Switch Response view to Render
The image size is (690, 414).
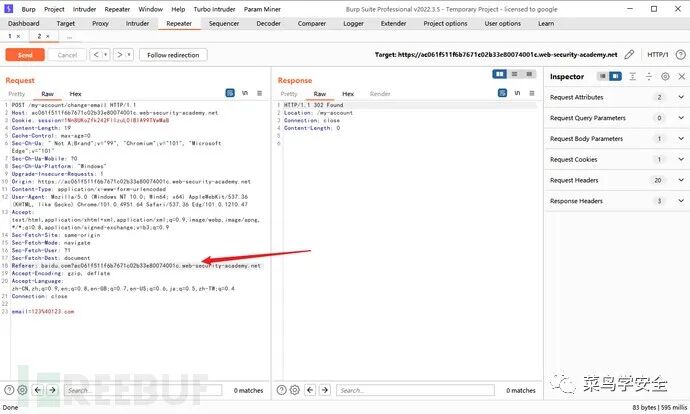(380, 94)
